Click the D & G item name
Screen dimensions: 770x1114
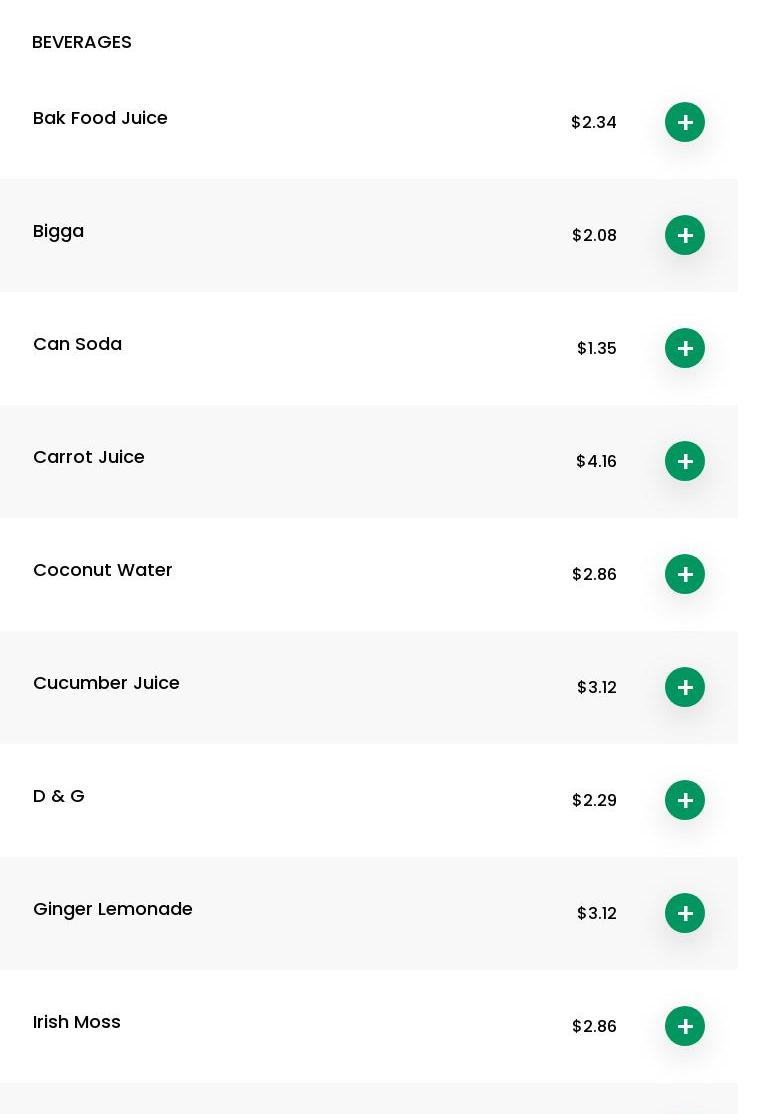[x=59, y=796]
